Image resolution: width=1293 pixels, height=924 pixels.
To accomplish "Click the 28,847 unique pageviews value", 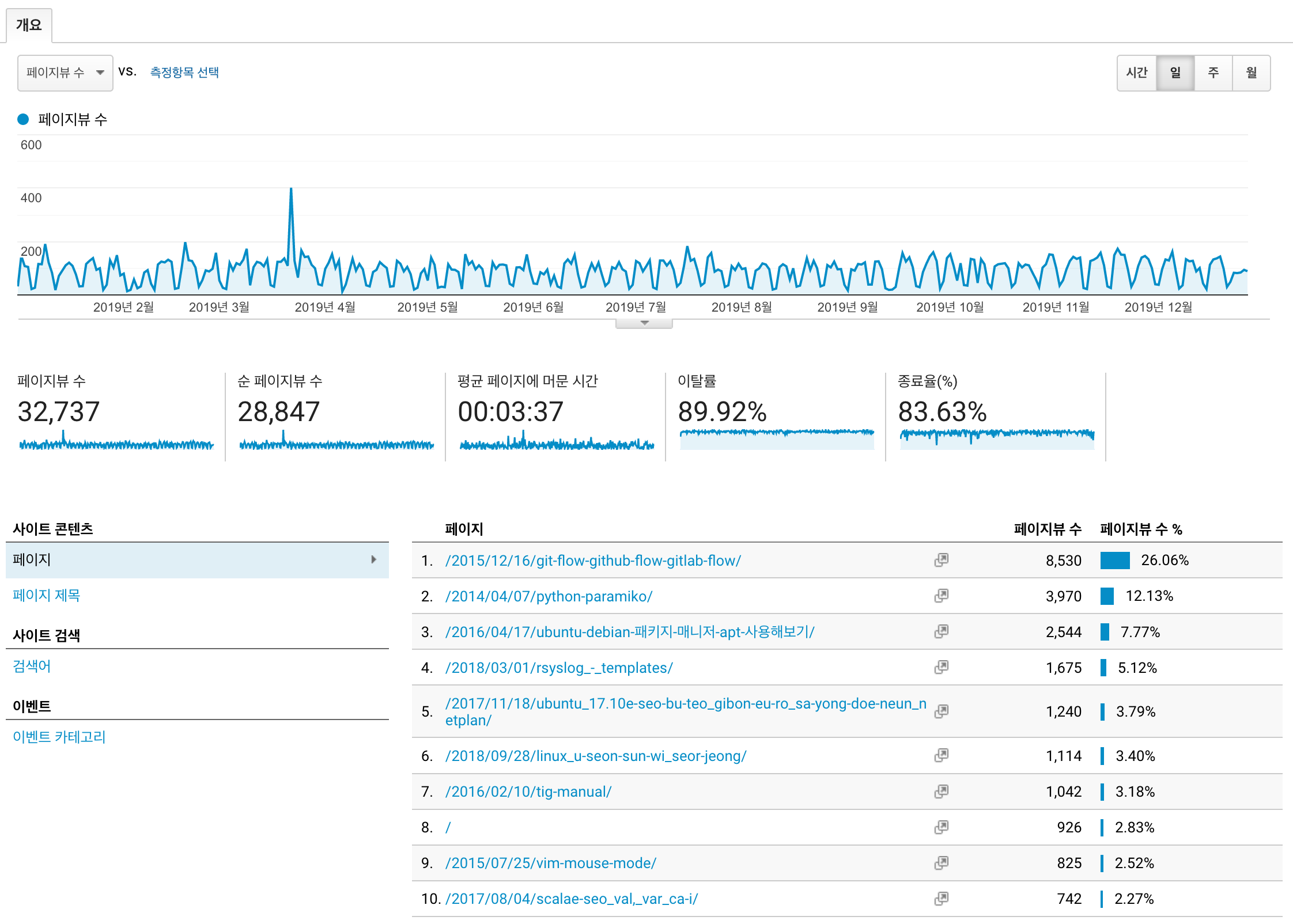I will point(279,411).
